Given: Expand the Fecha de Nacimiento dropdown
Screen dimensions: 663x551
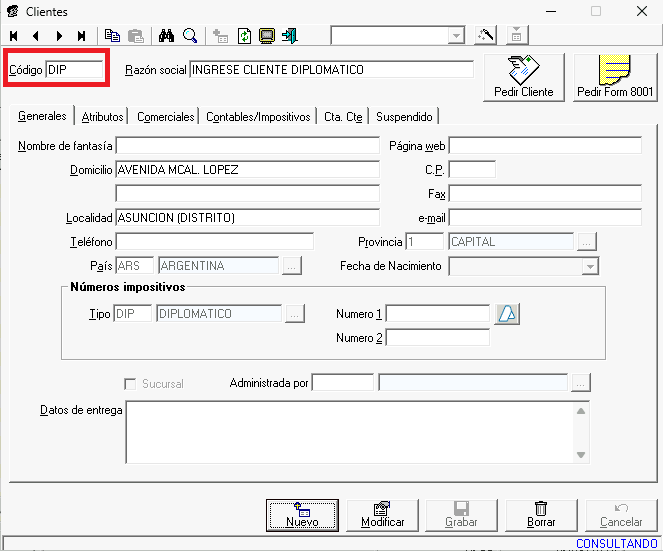Looking at the screenshot, I should (590, 266).
